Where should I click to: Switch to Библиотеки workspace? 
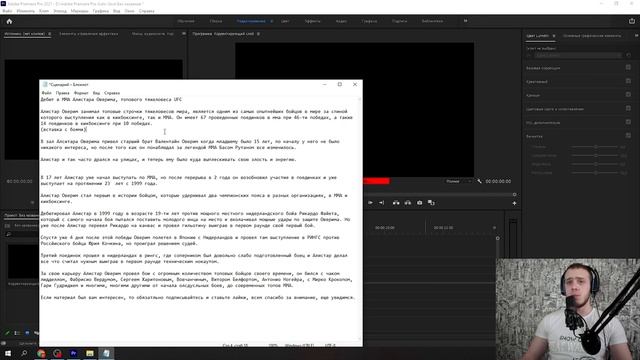coord(432,21)
